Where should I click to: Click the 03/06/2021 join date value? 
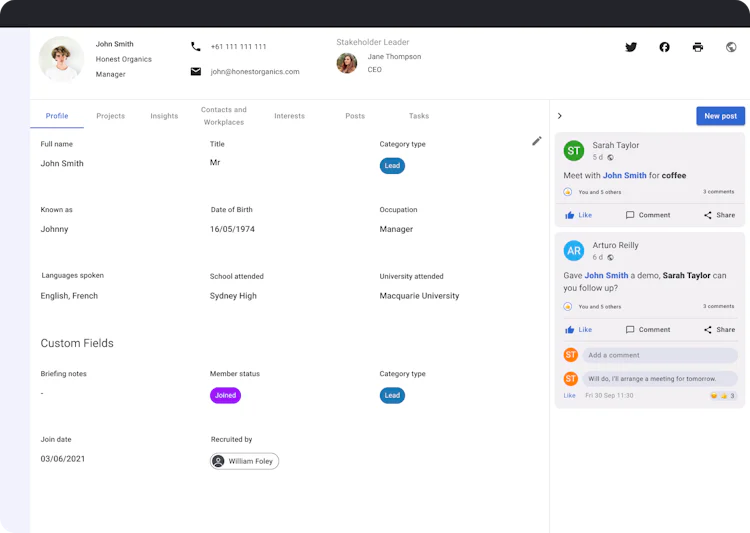[x=63, y=459]
